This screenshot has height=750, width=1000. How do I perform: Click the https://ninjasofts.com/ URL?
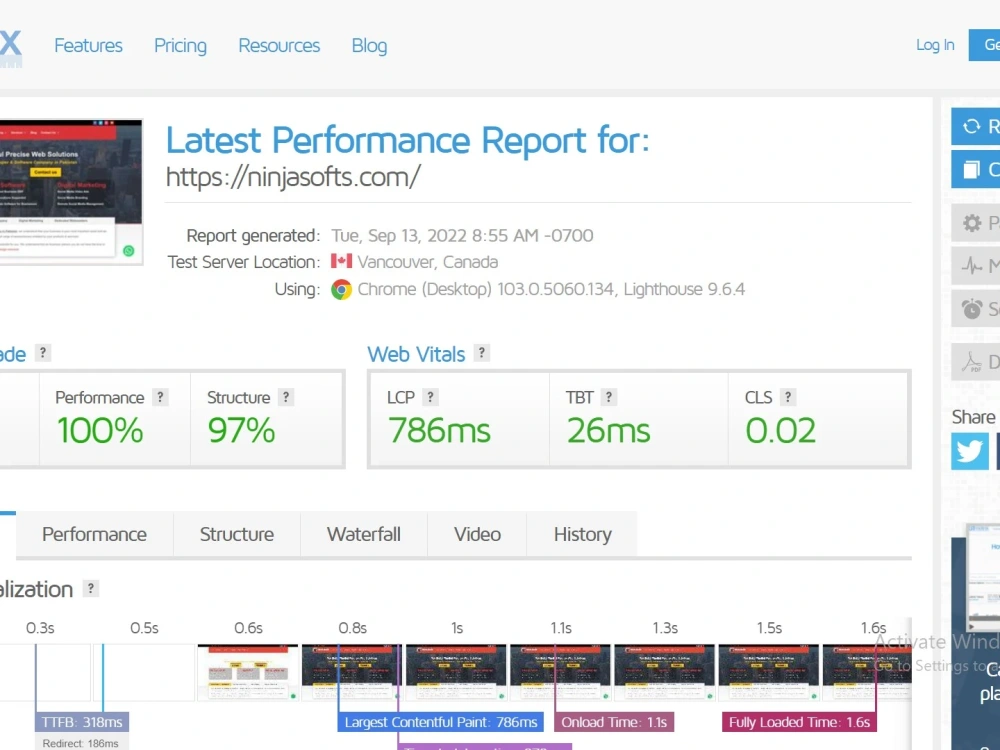pyautogui.click(x=293, y=177)
